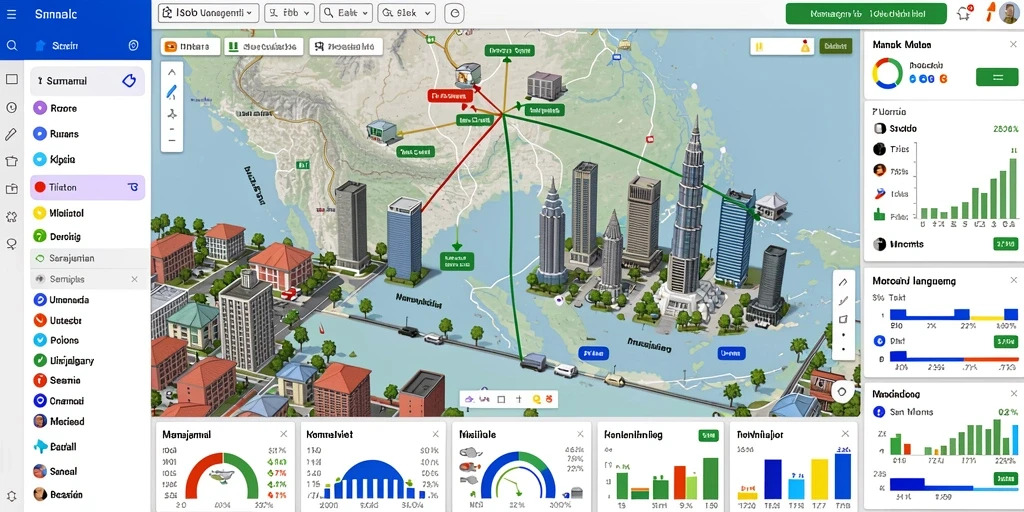Open the fourth top toolbar dropdown
Image resolution: width=1024 pixels, height=512 pixels.
click(x=407, y=12)
